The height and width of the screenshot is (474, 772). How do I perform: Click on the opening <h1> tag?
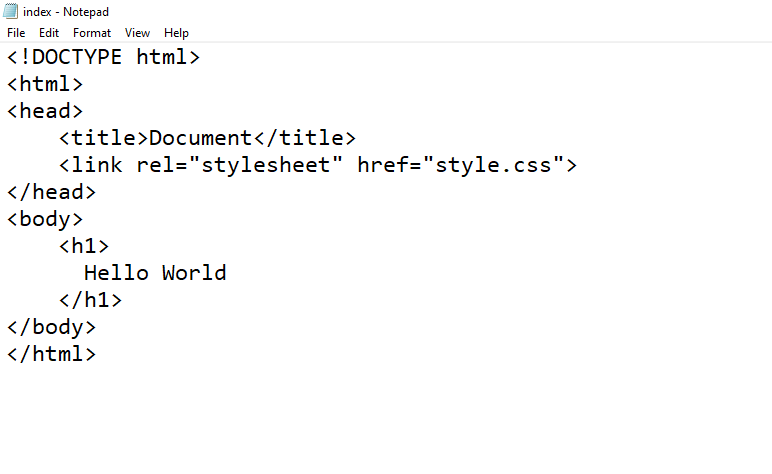[84, 246]
